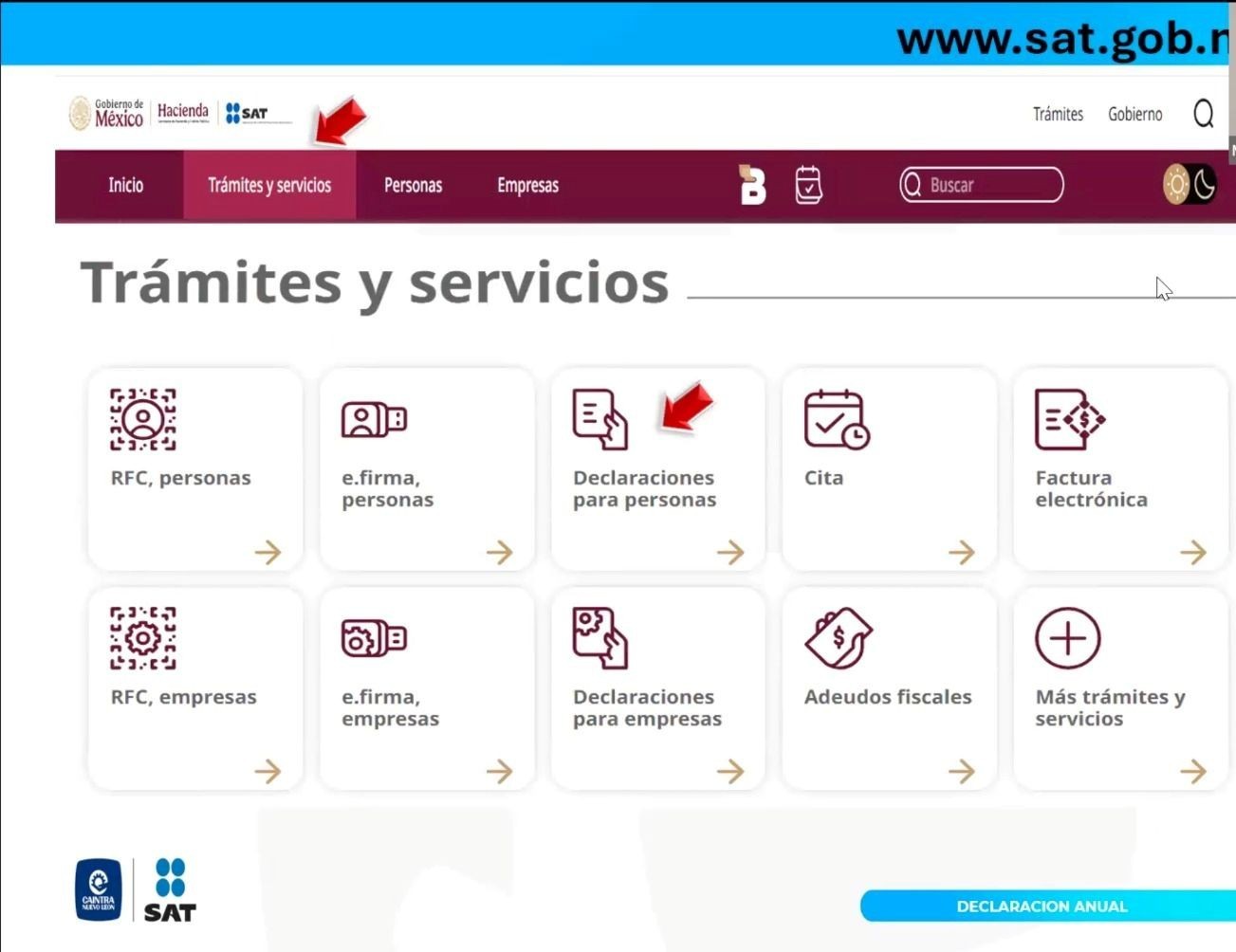This screenshot has height=952, width=1236.
Task: Open the Más trámites plus icon
Action: [x=1067, y=638]
